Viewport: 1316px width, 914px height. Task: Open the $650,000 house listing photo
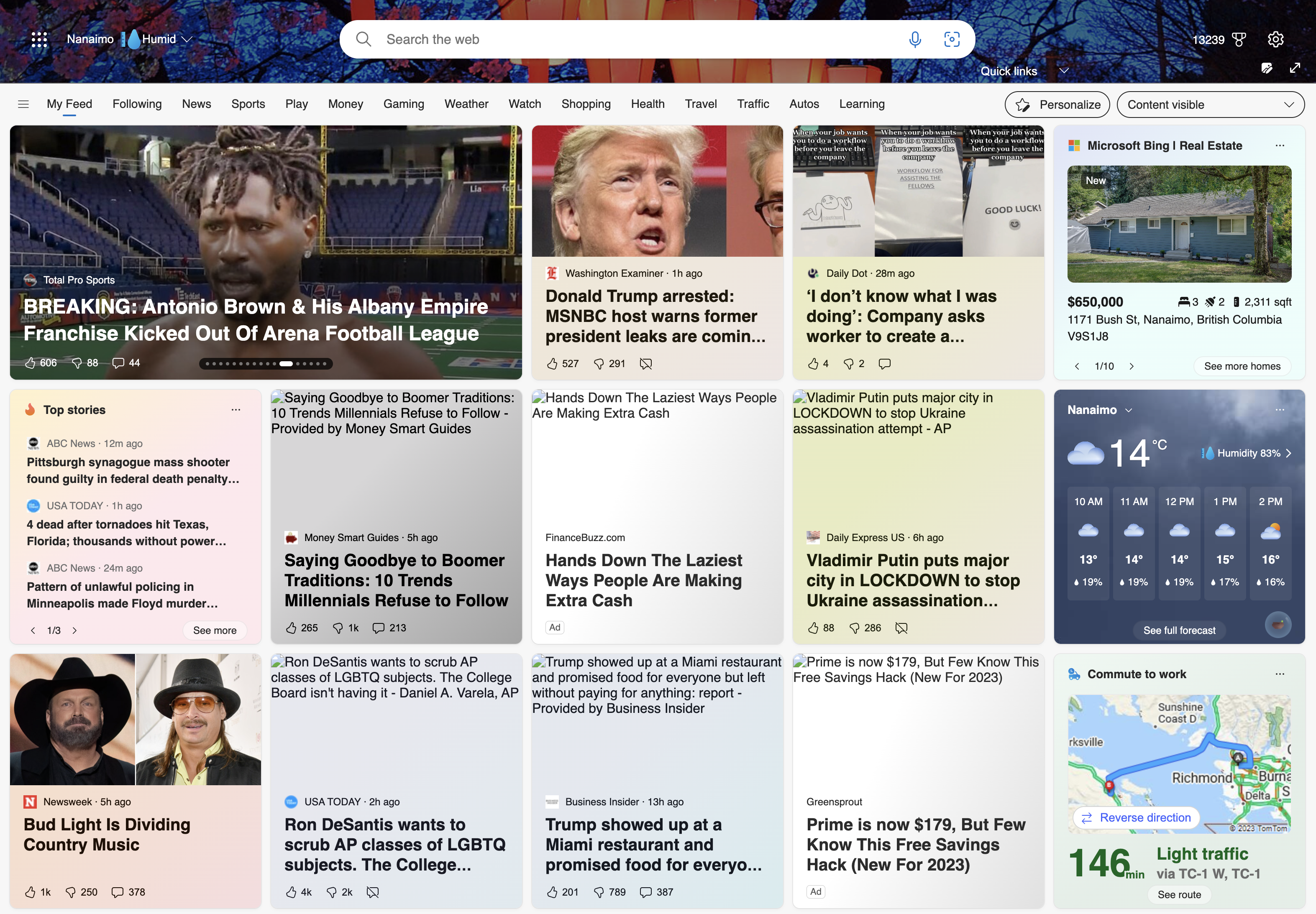pos(1179,224)
